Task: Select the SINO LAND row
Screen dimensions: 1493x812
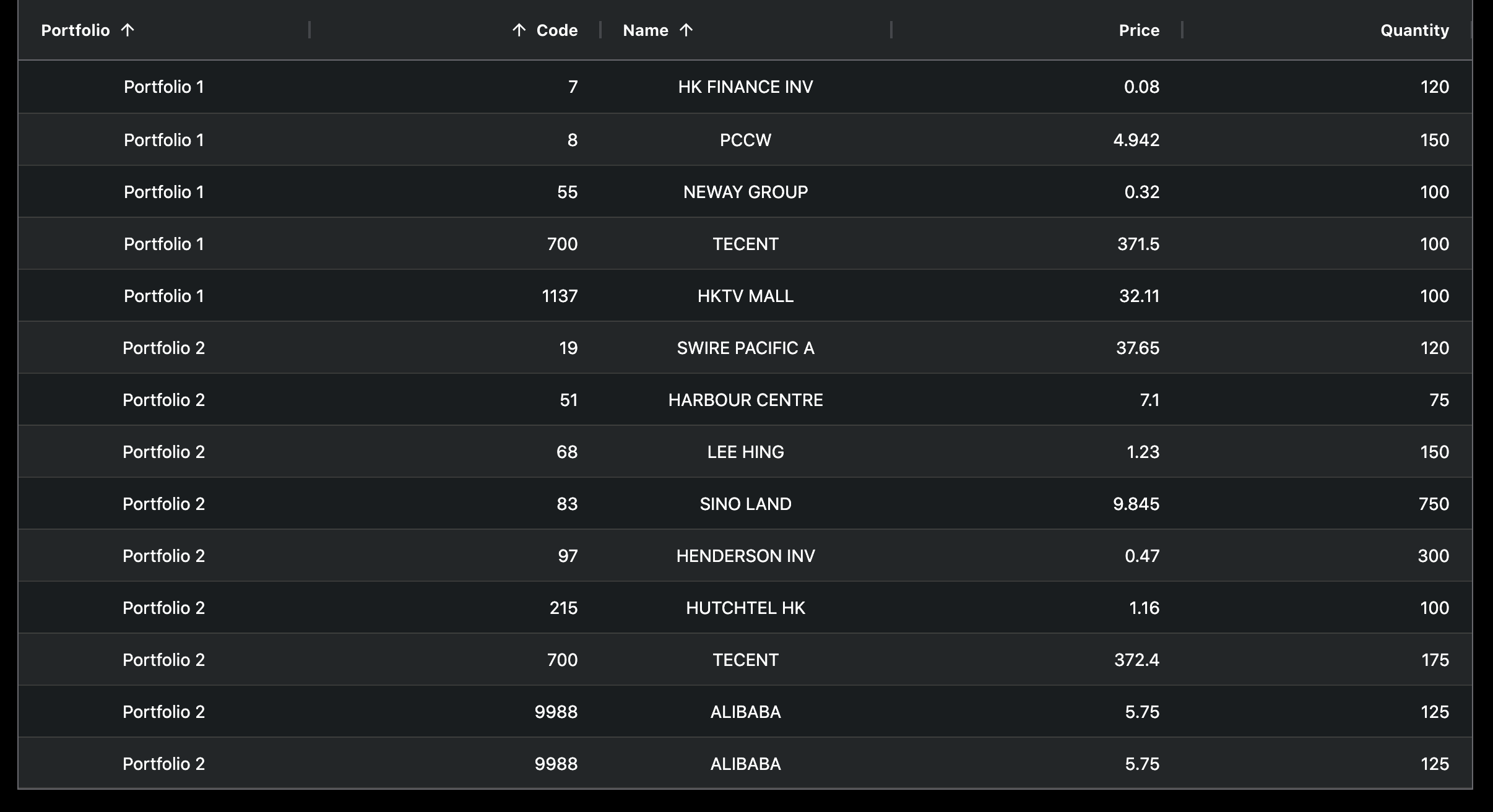Action: (746, 503)
